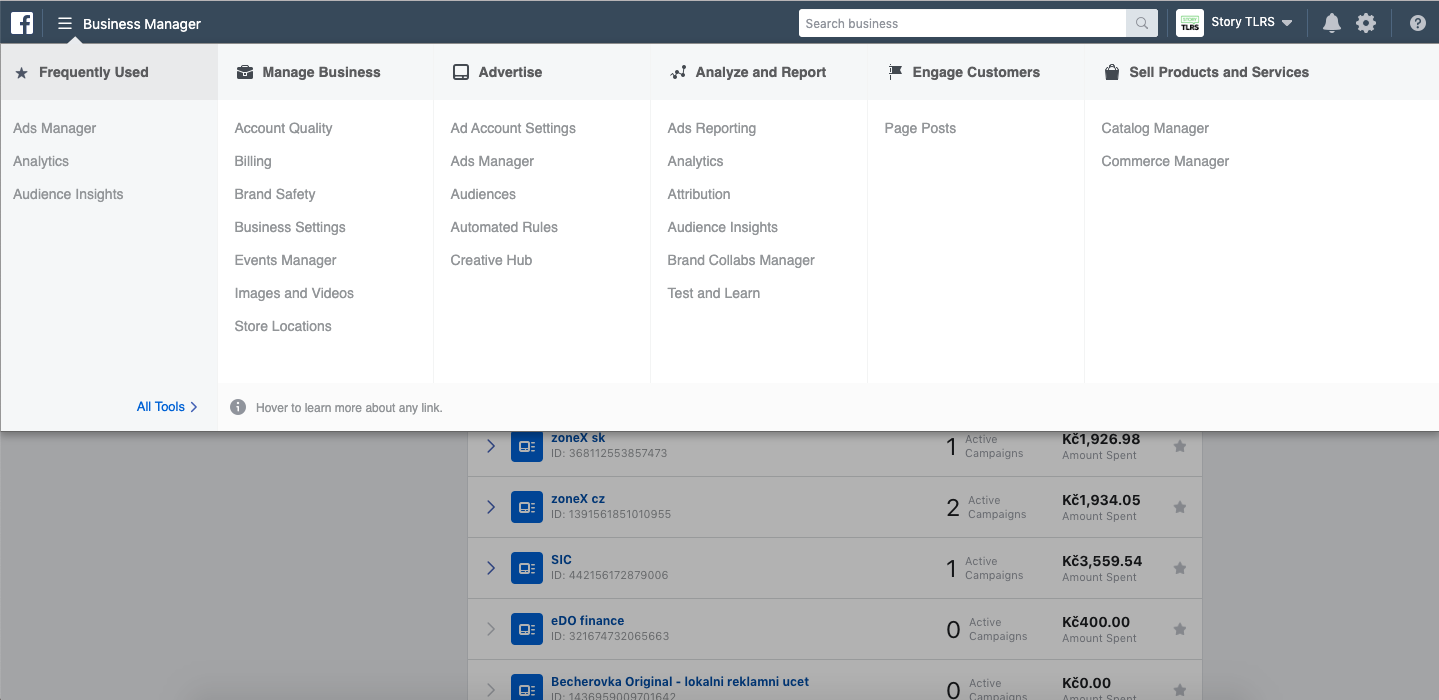Image resolution: width=1439 pixels, height=700 pixels.
Task: Open Account Quality
Action: click(283, 128)
